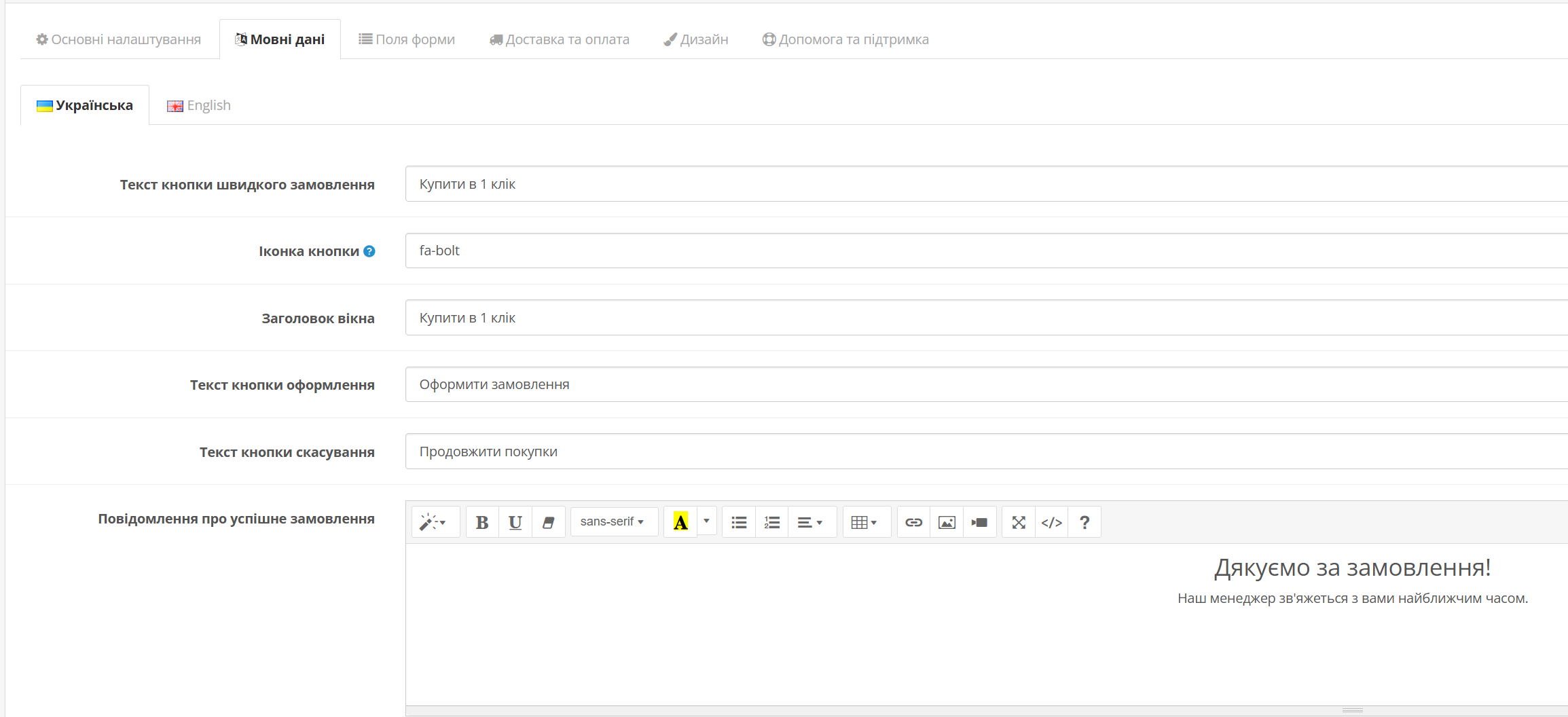Open the paragraph alignment dropdown
1568x717 pixels.
pos(811,522)
